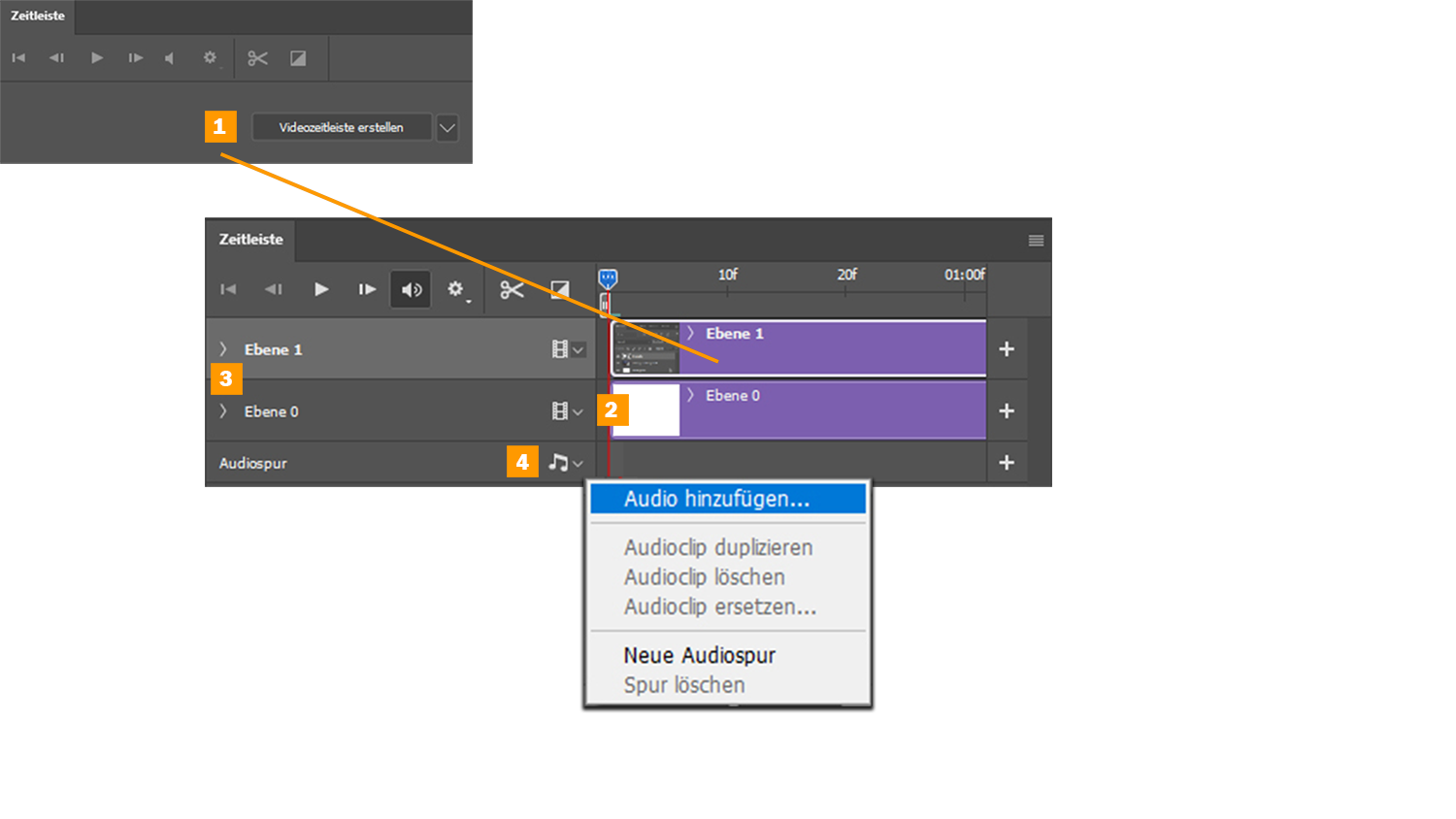Go to the first frame
Image resolution: width=1456 pixels, height=819 pixels.
click(x=228, y=289)
